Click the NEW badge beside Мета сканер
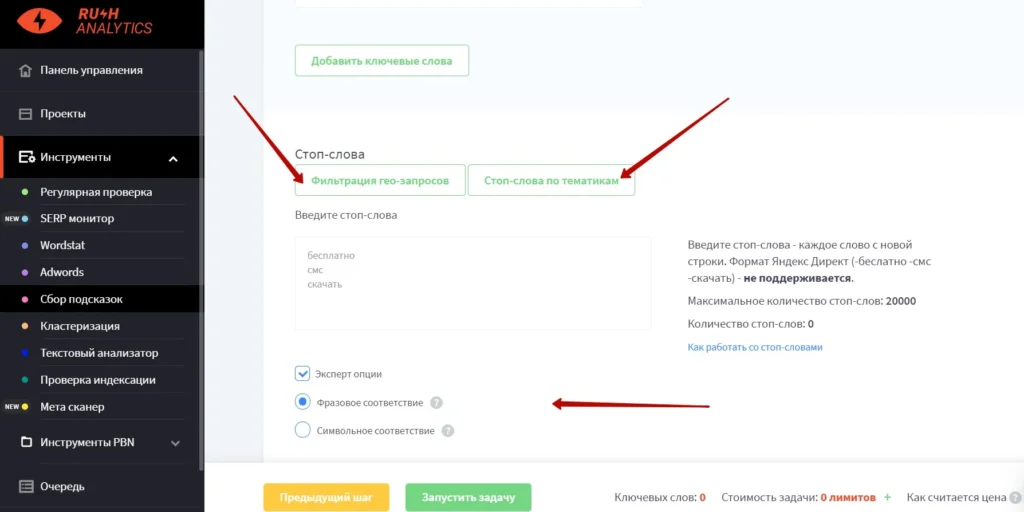Viewport: 1024px width, 512px height. tap(12, 407)
